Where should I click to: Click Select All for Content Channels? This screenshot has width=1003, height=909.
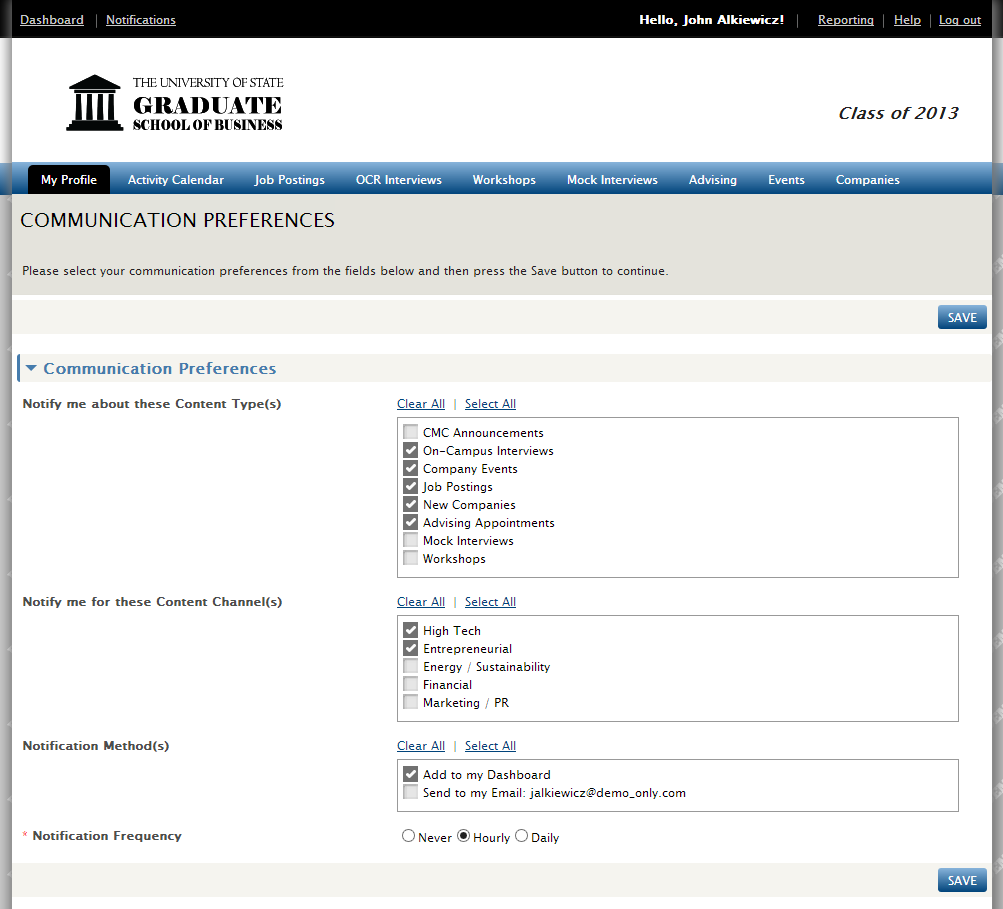(x=490, y=602)
